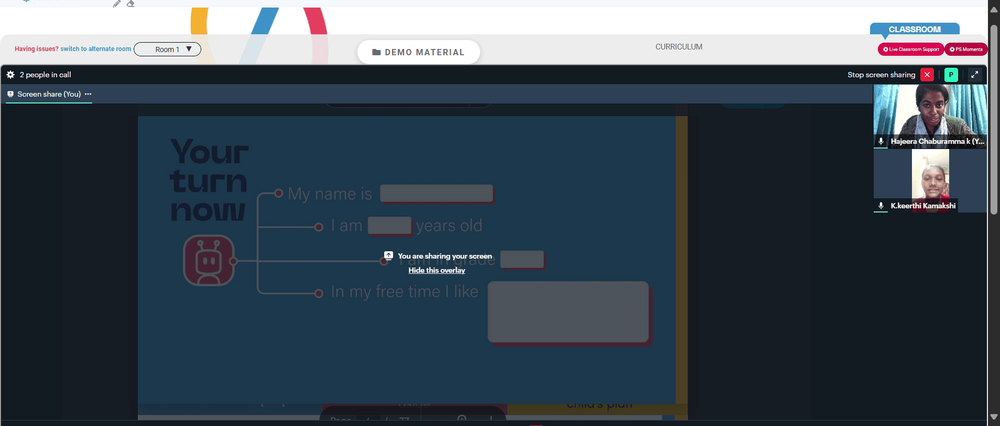Click the upload icon in sharing overlay message
Screen dimensions: 1000x426
pos(388,255)
